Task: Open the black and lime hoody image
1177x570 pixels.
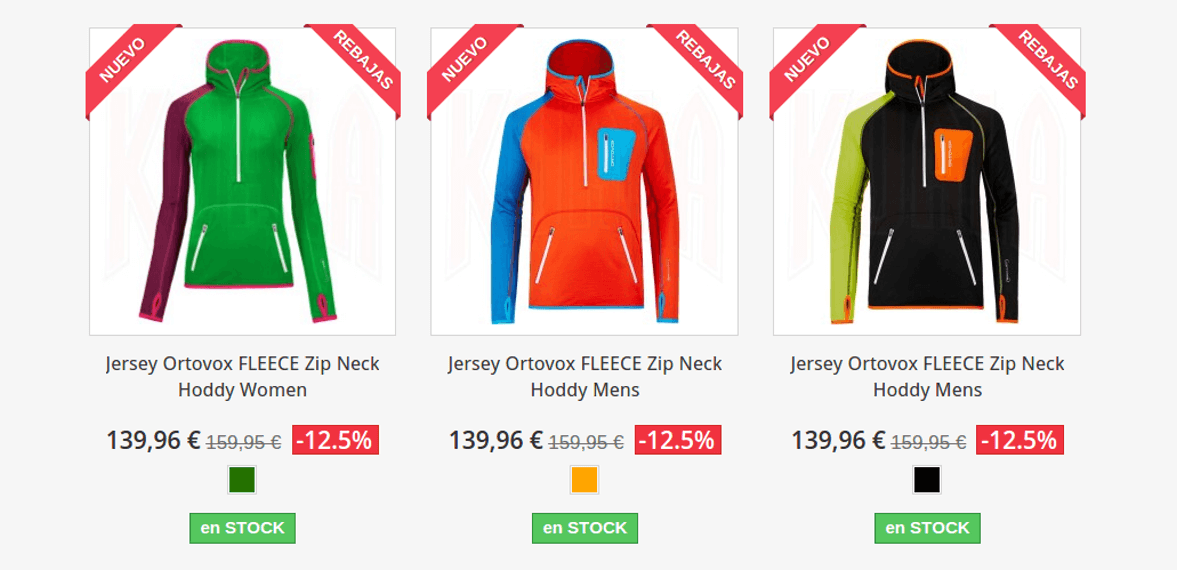Action: tap(926, 181)
